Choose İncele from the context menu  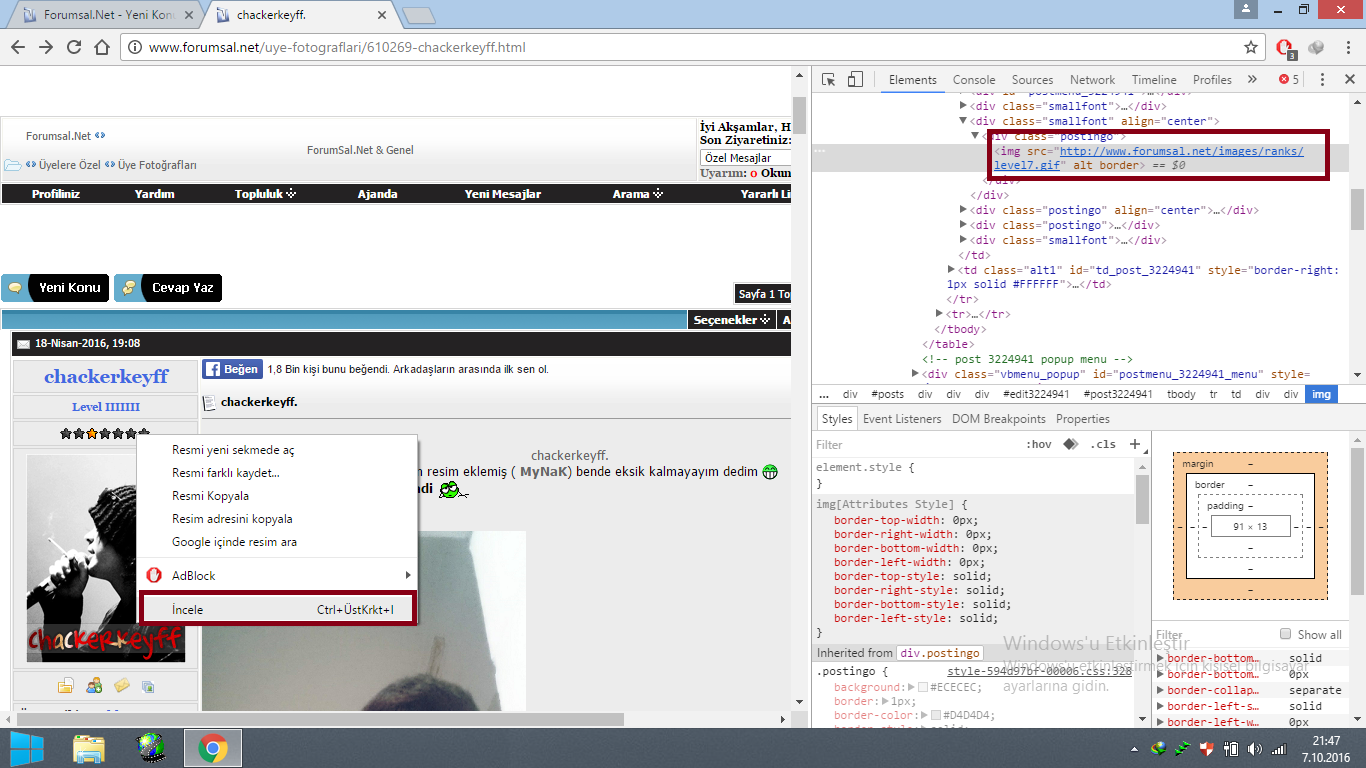pyautogui.click(x=277, y=609)
